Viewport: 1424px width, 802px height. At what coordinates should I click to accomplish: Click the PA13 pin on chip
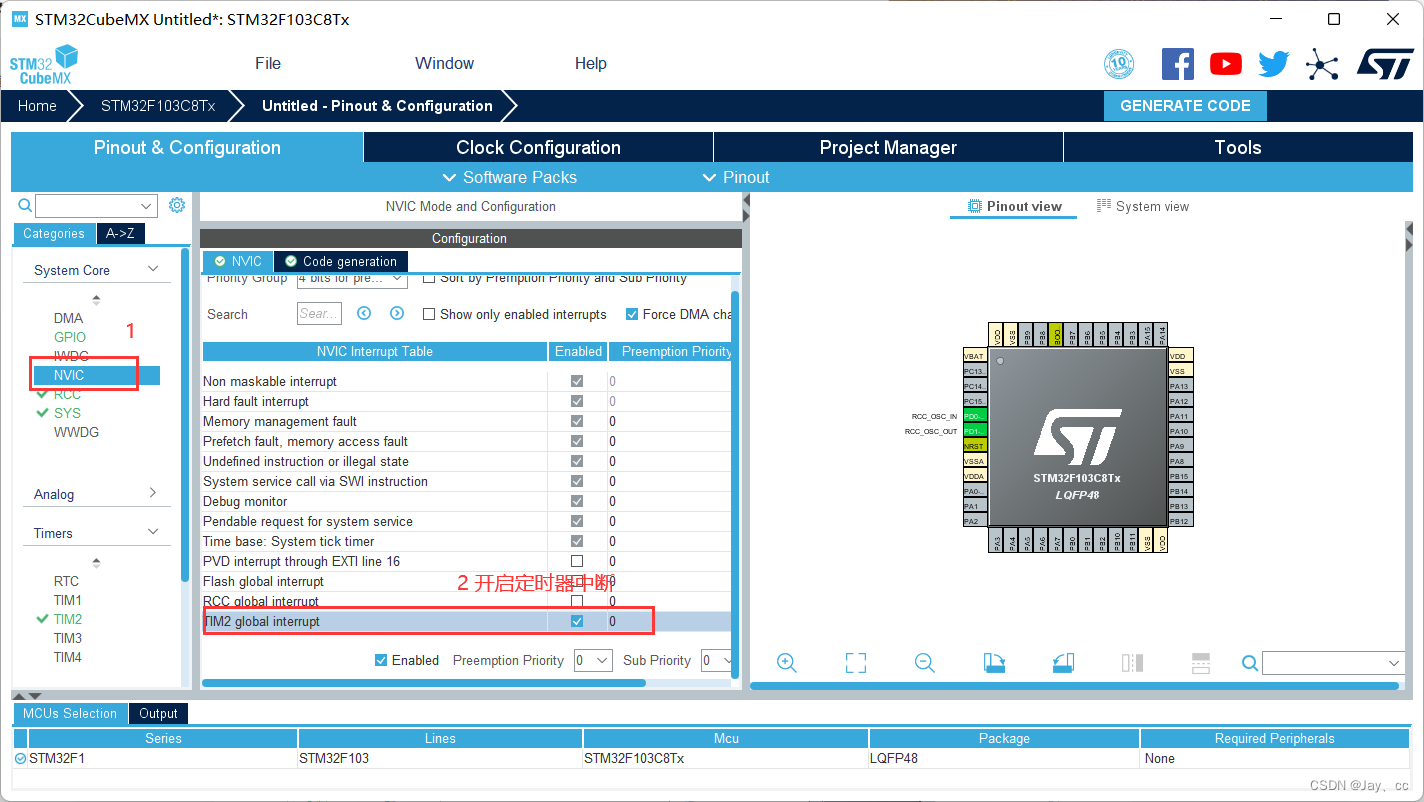coord(1180,386)
